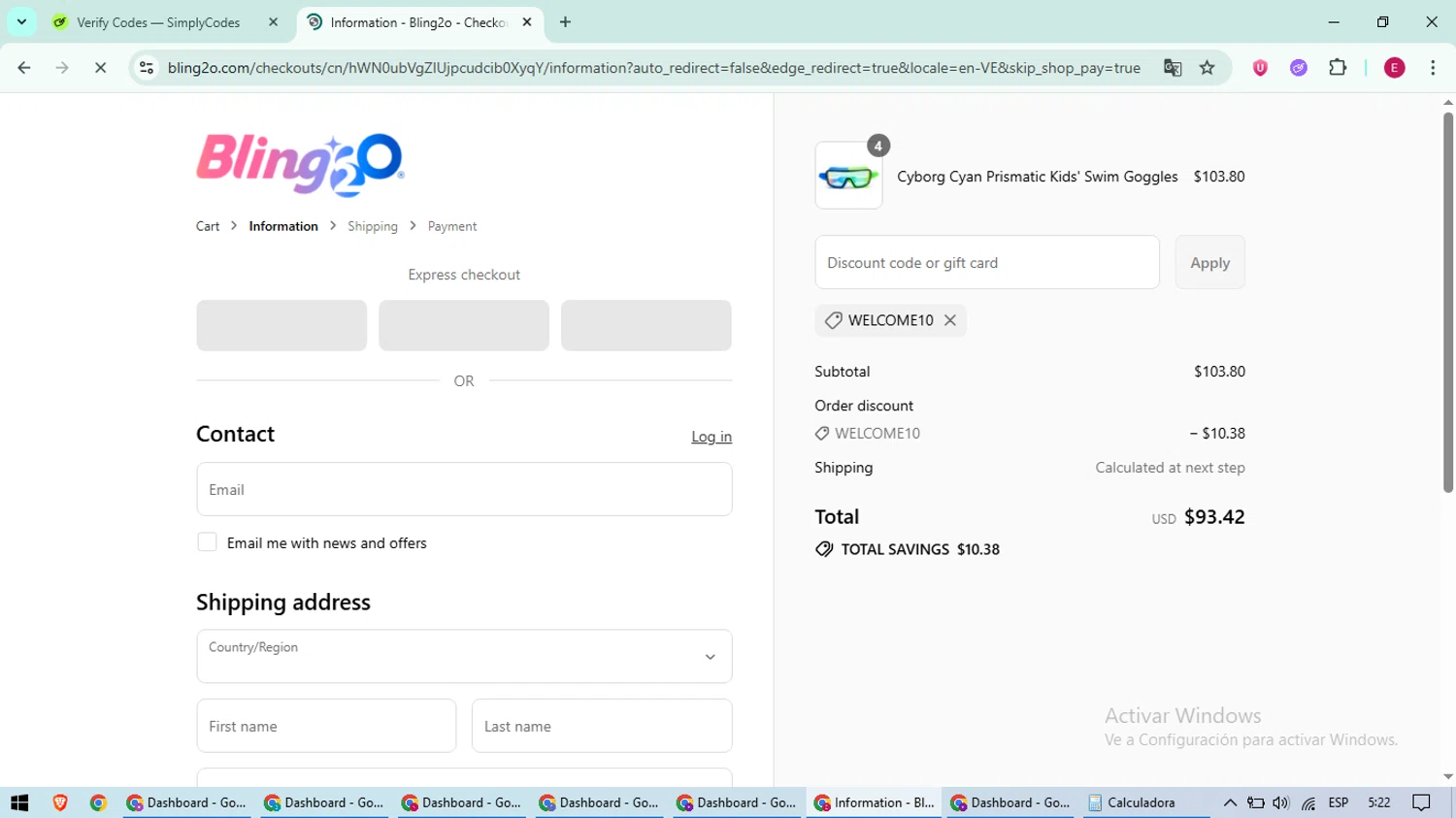Open site information icon in address bar
Screen dimensions: 1456x818
pyautogui.click(x=147, y=68)
